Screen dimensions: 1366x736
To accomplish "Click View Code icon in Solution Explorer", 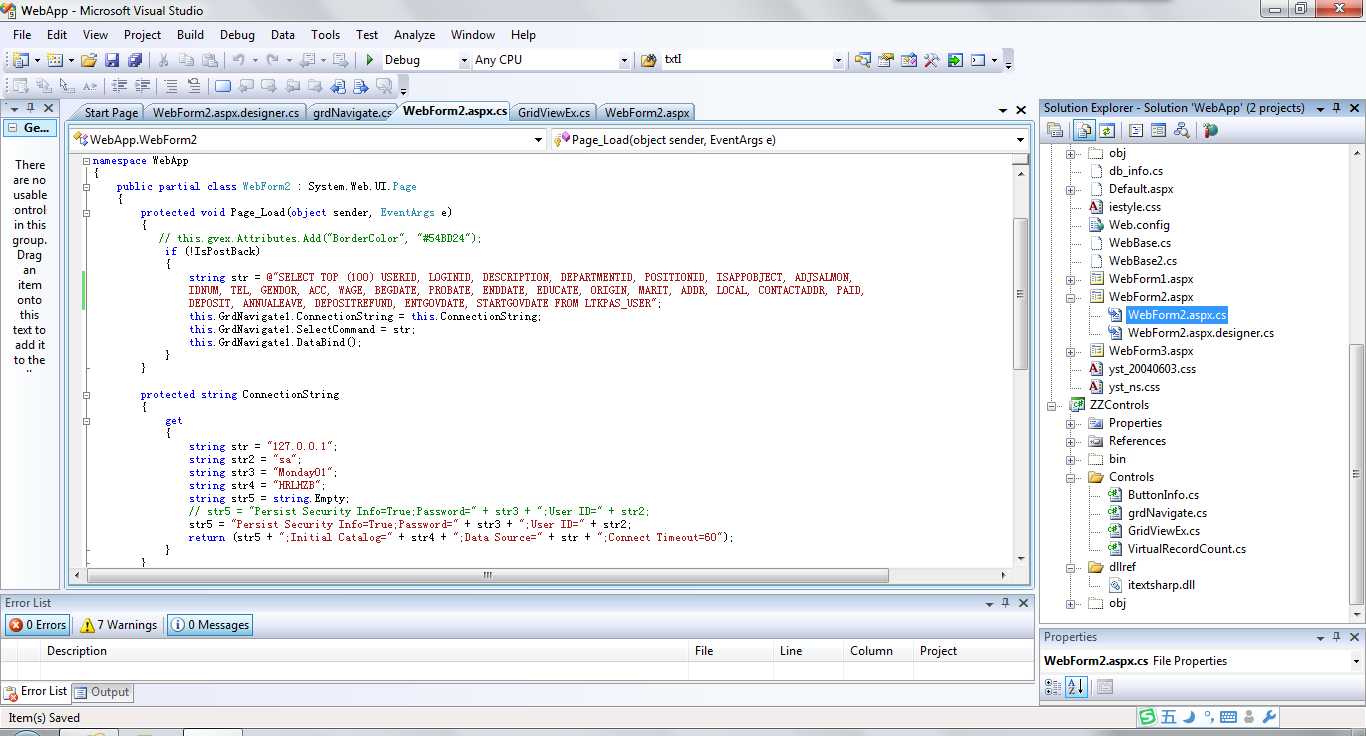I will pyautogui.click(x=1136, y=130).
